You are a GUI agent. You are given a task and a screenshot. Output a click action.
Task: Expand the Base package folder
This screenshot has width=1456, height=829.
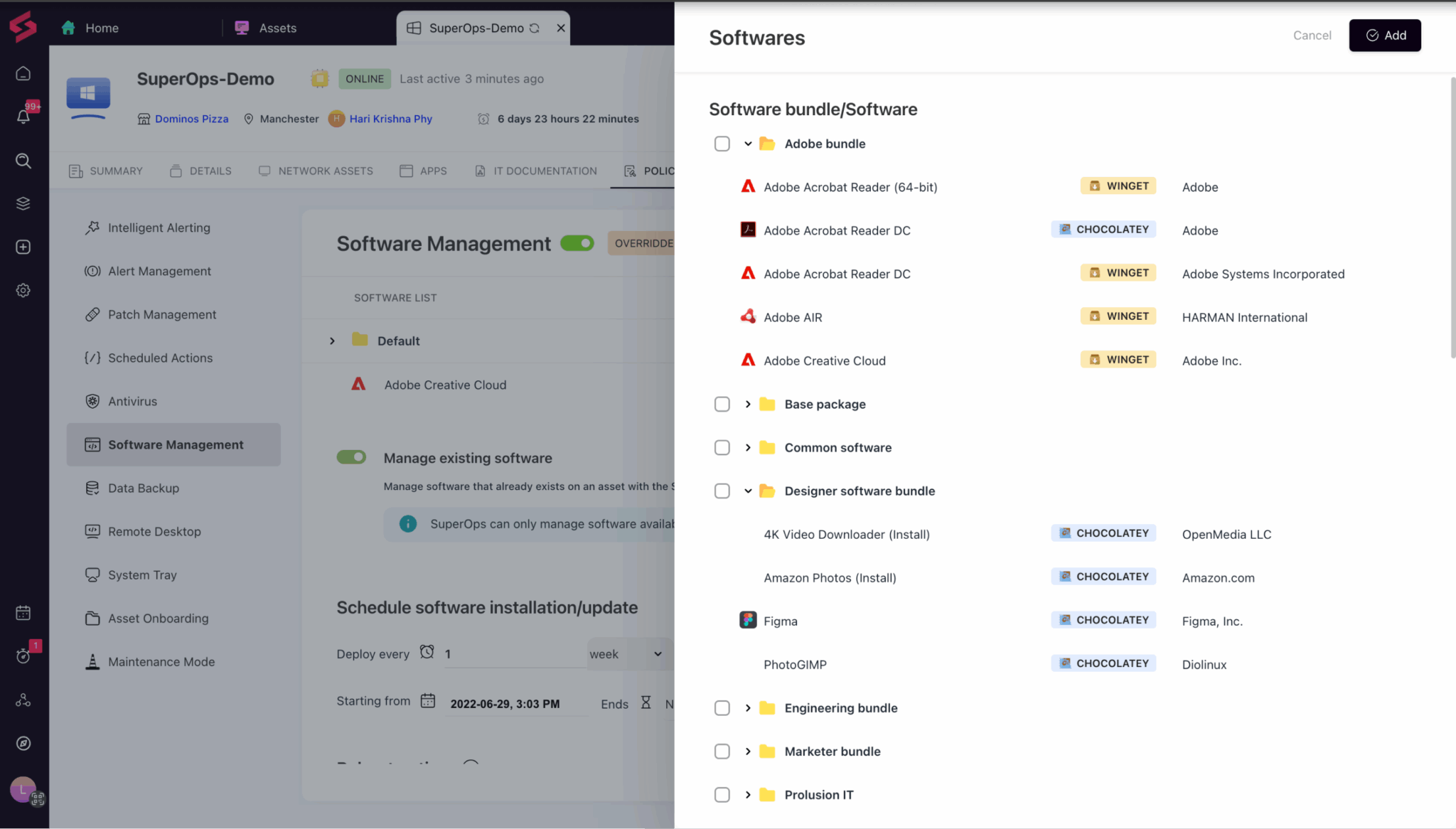[748, 405]
